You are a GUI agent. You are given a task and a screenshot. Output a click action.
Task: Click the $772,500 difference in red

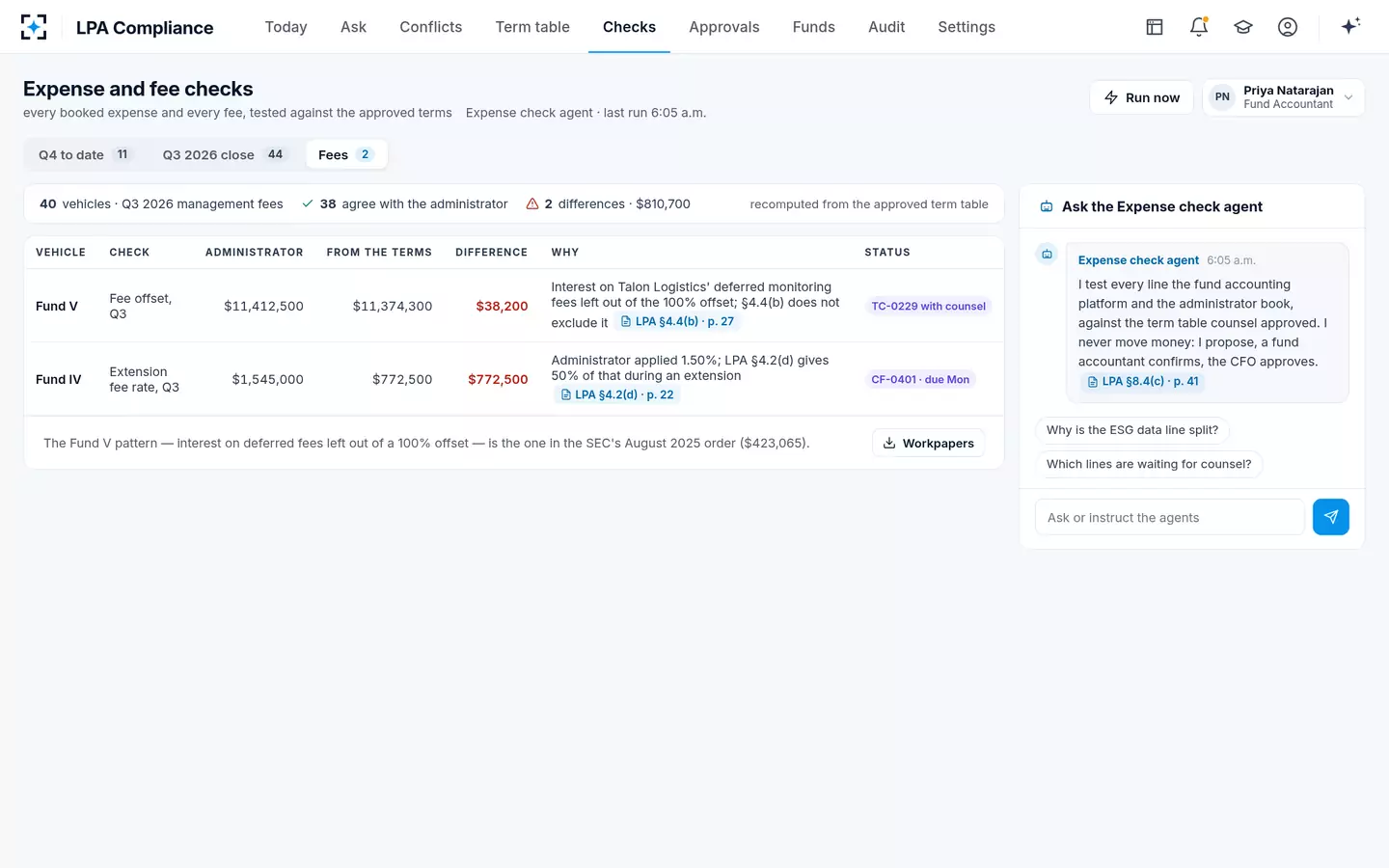pyautogui.click(x=498, y=379)
